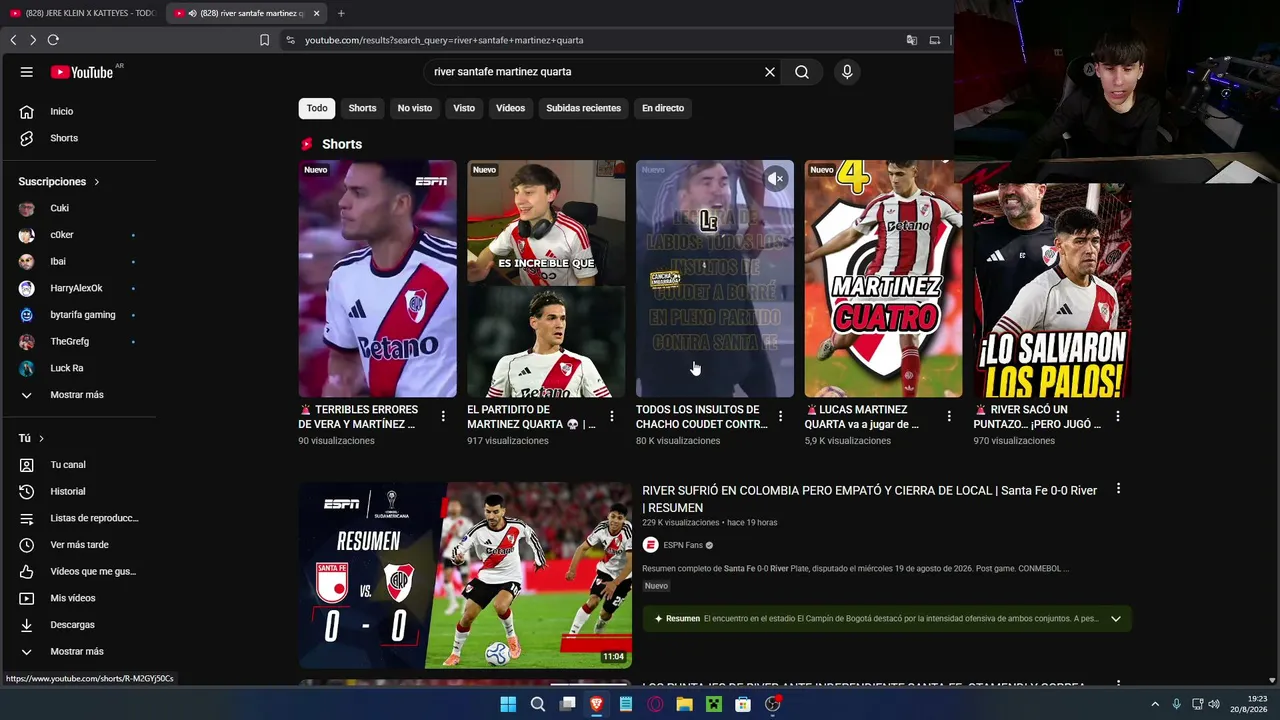Open the translate page icon in address bar

[x=912, y=40]
